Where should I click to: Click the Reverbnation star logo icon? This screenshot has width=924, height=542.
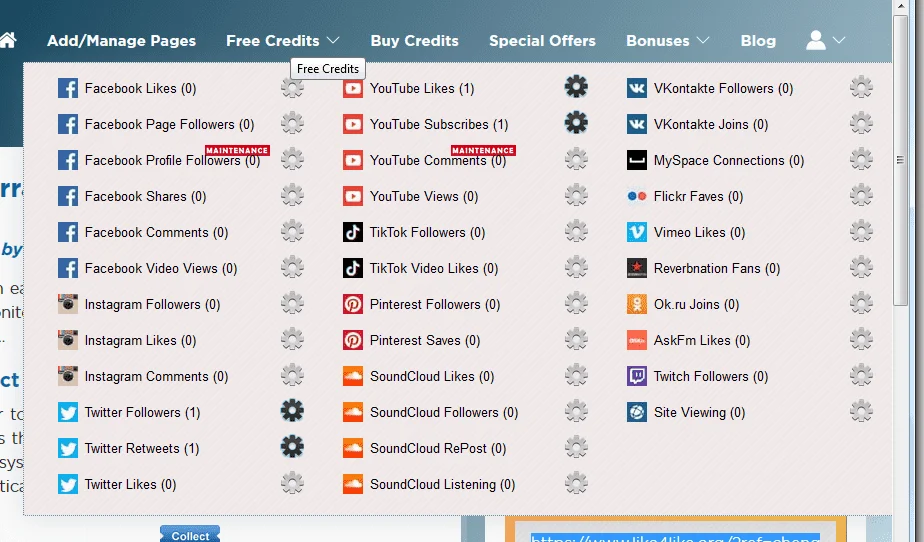(x=637, y=268)
